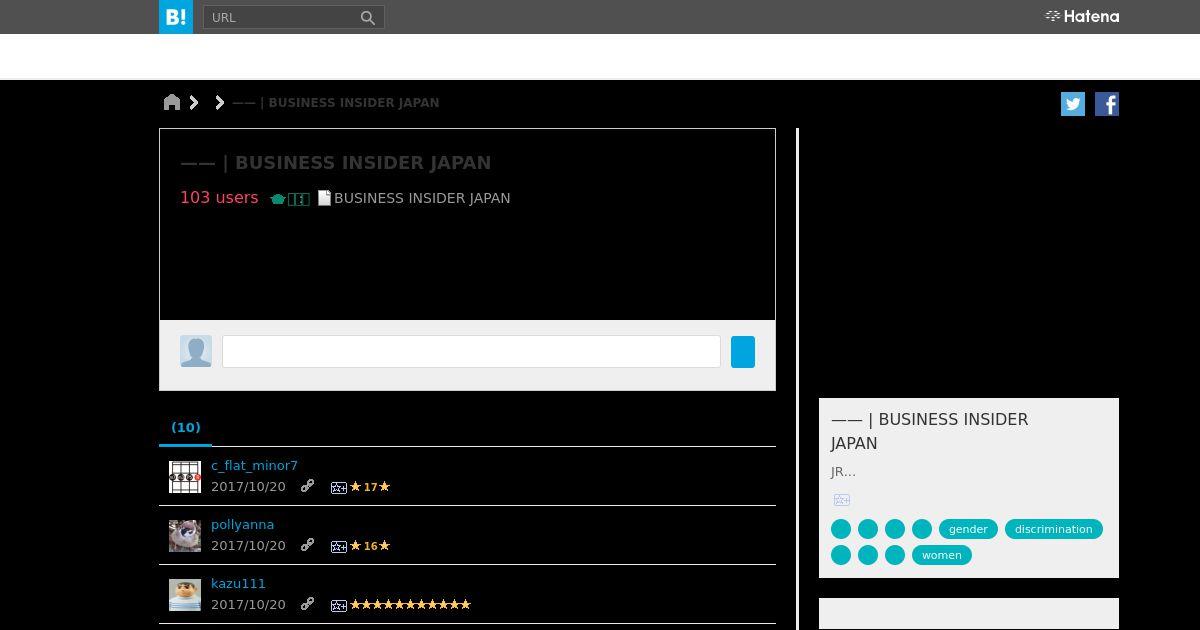This screenshot has width=1200, height=630.
Task: Select the gender tag
Action: (968, 529)
